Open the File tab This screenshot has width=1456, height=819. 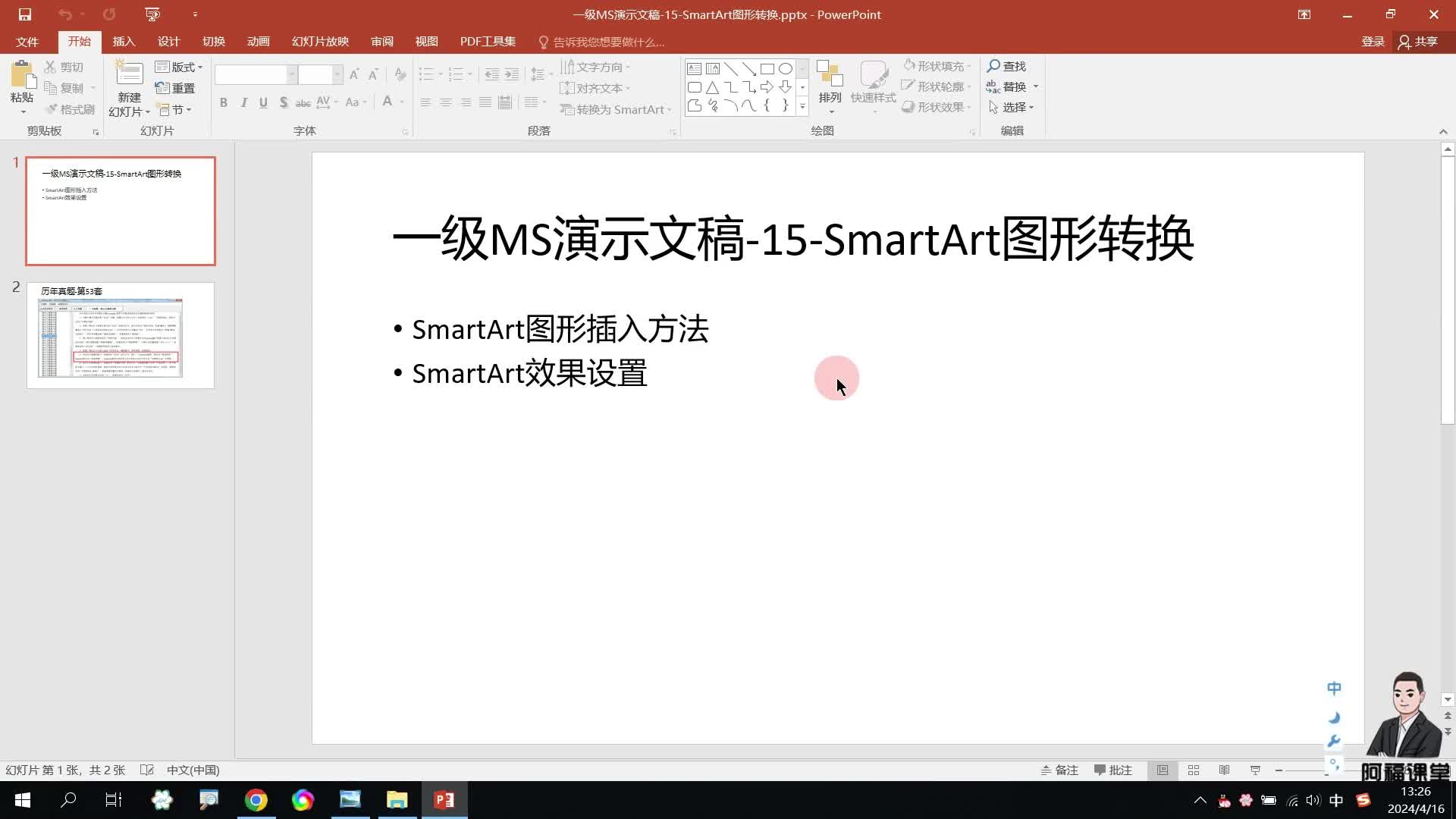pos(27,42)
